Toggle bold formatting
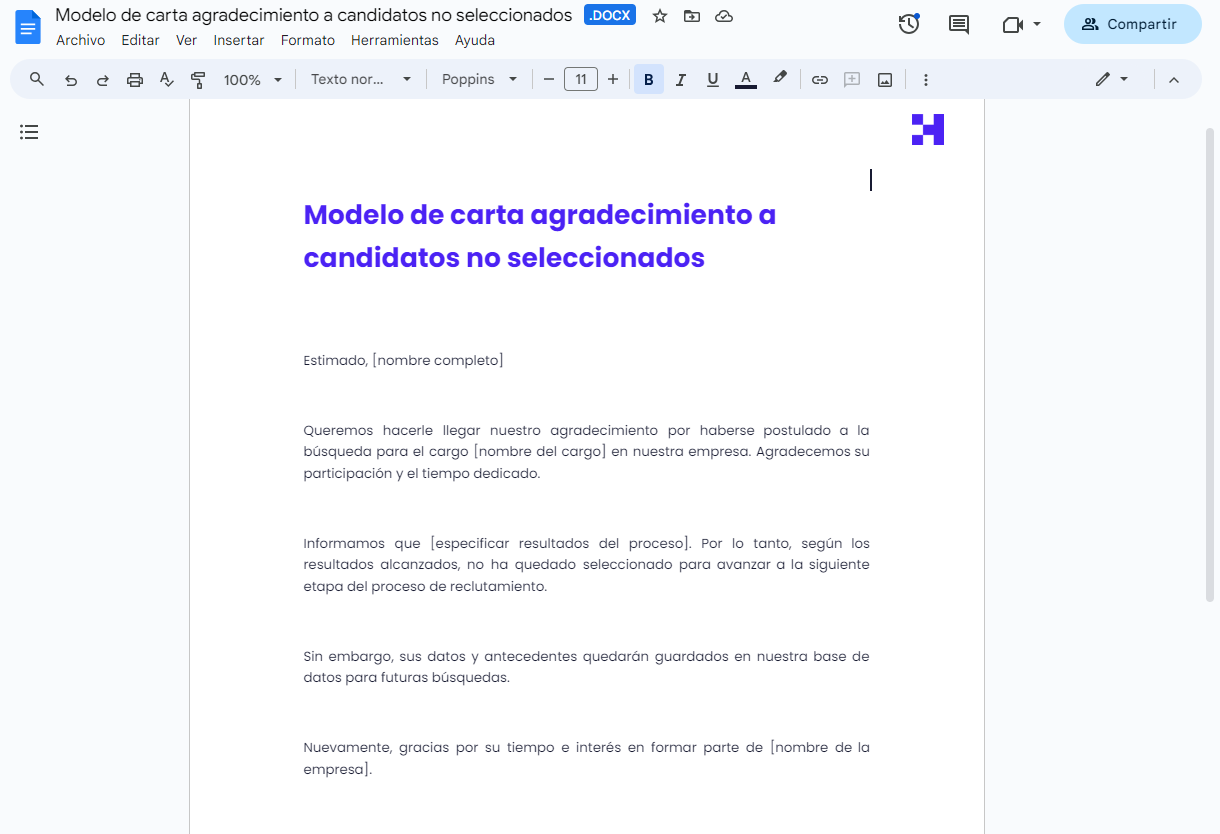The height and width of the screenshot is (834, 1220). [648, 78]
